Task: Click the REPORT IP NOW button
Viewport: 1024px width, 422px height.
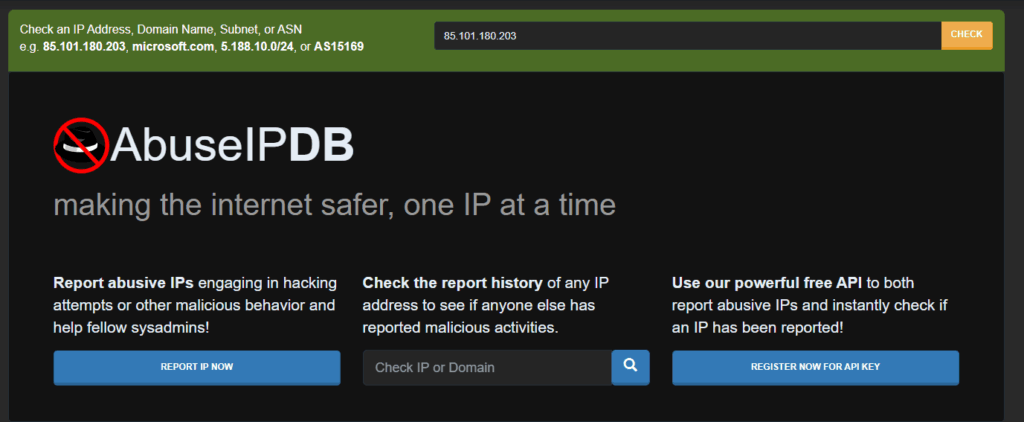Action: click(x=196, y=367)
